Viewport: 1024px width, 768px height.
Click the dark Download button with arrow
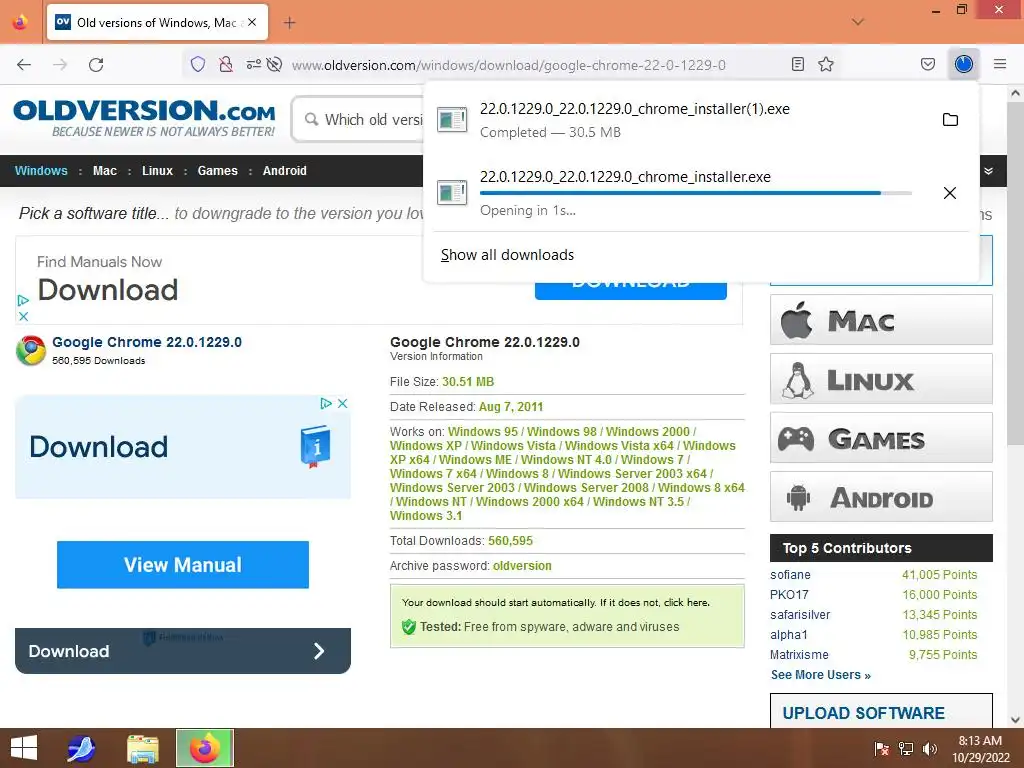pos(183,651)
